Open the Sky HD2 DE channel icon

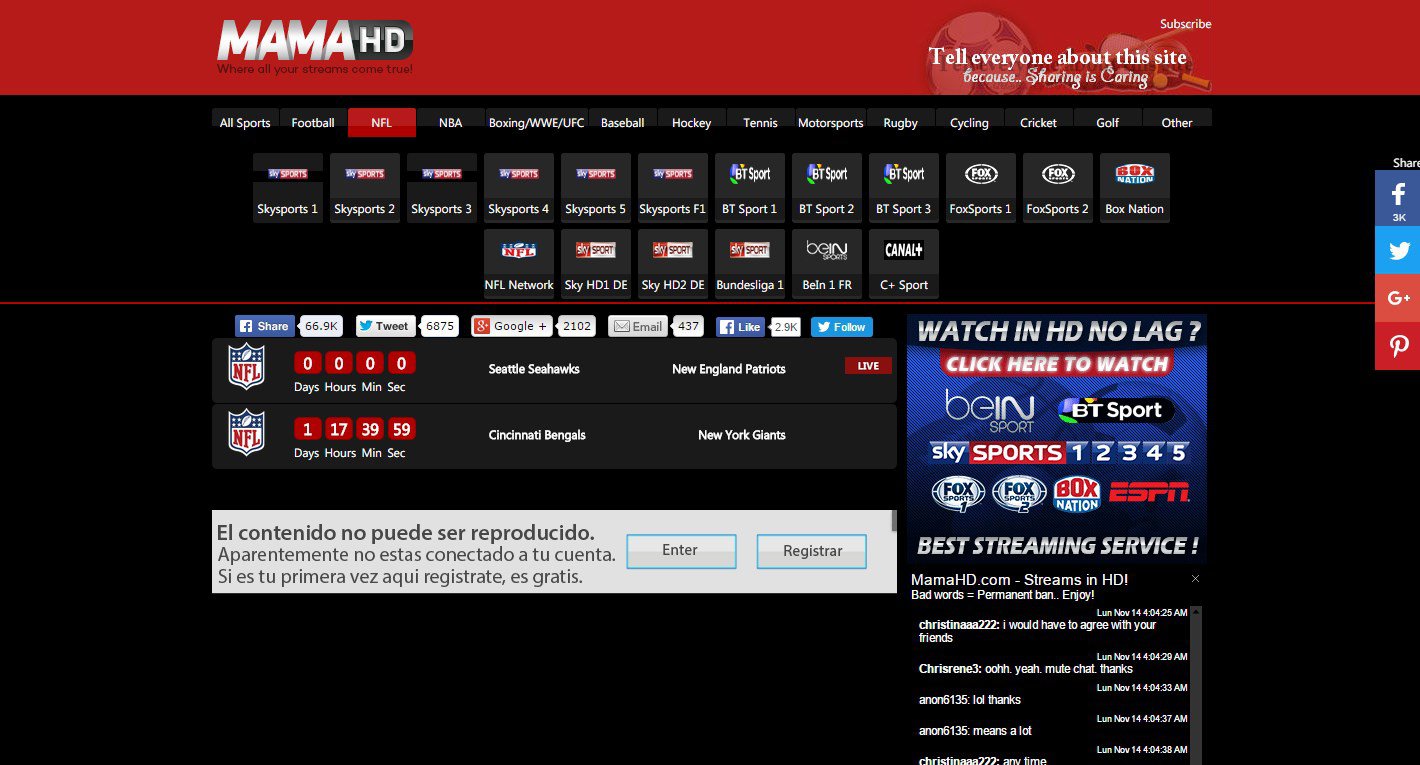673,263
